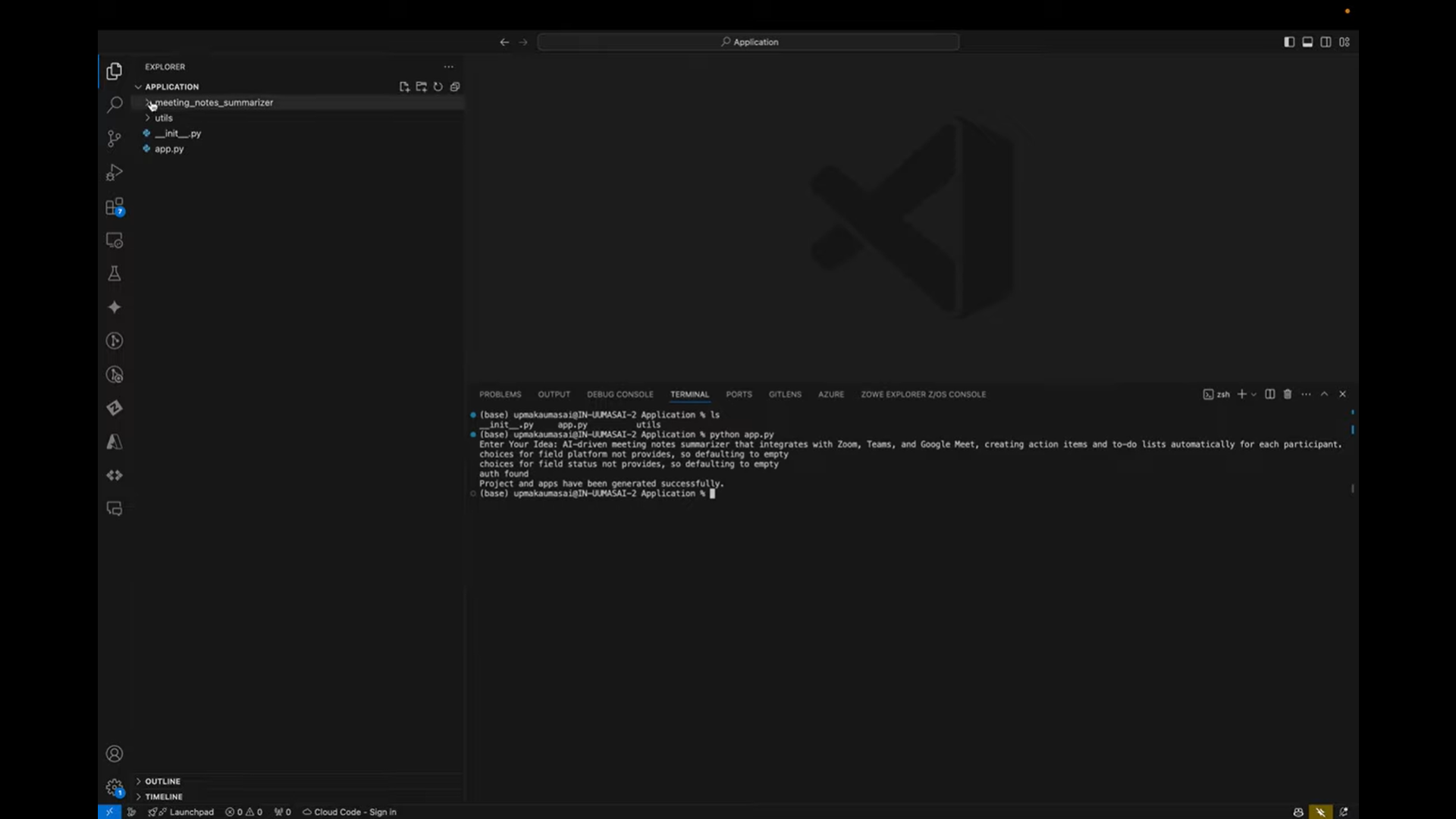Click the Refresh Explorer icon
Image resolution: width=1456 pixels, height=819 pixels.
(x=438, y=87)
